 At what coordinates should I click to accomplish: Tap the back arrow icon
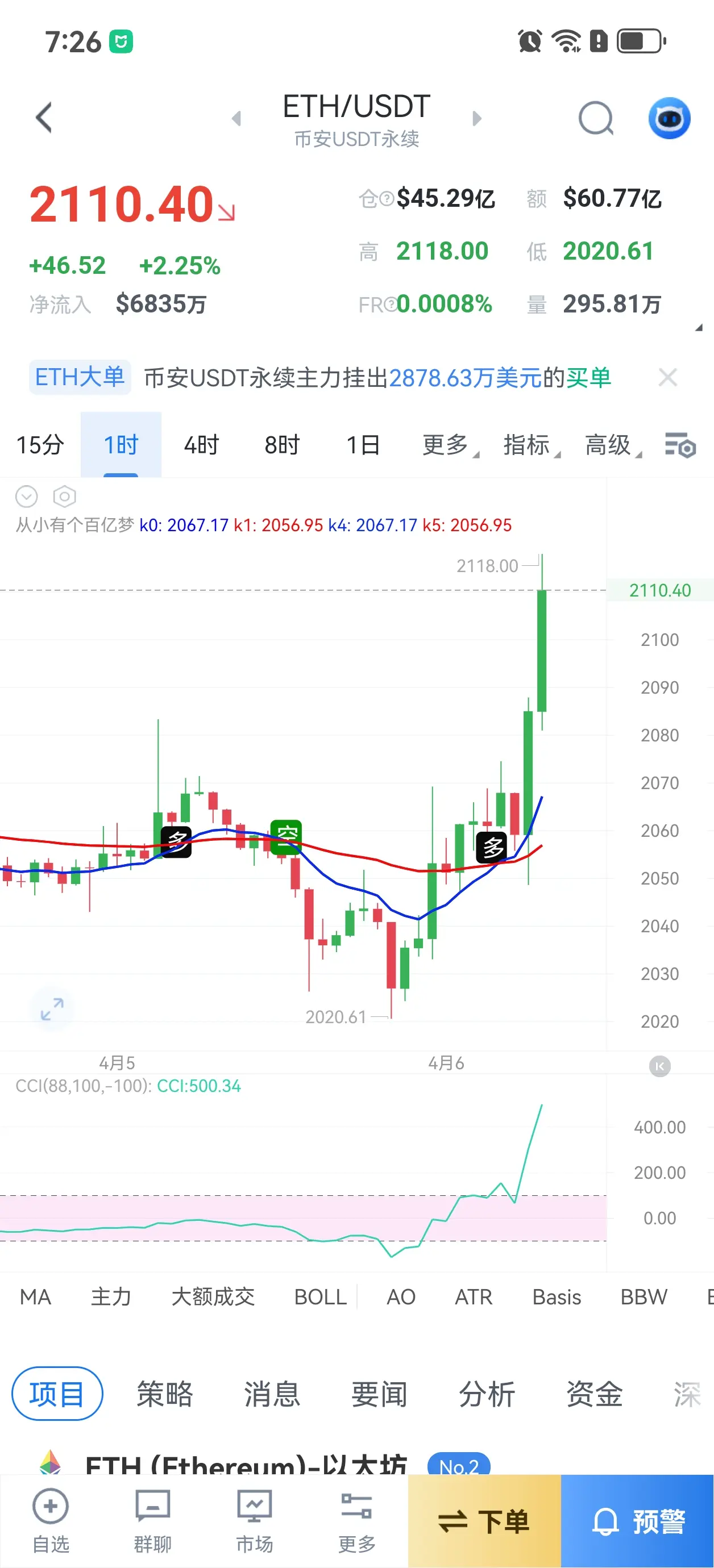44,118
